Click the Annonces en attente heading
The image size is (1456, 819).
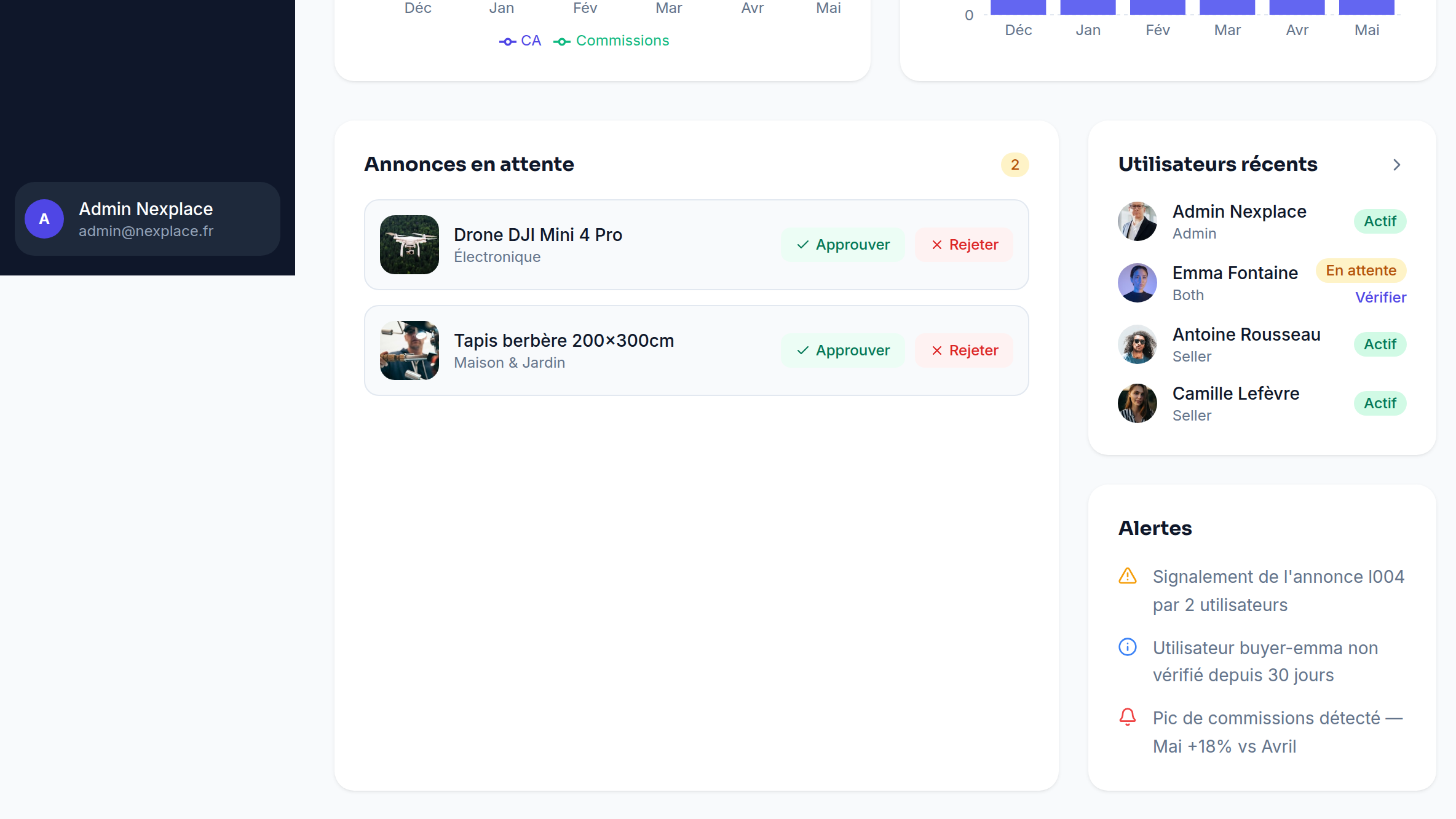pyautogui.click(x=469, y=164)
